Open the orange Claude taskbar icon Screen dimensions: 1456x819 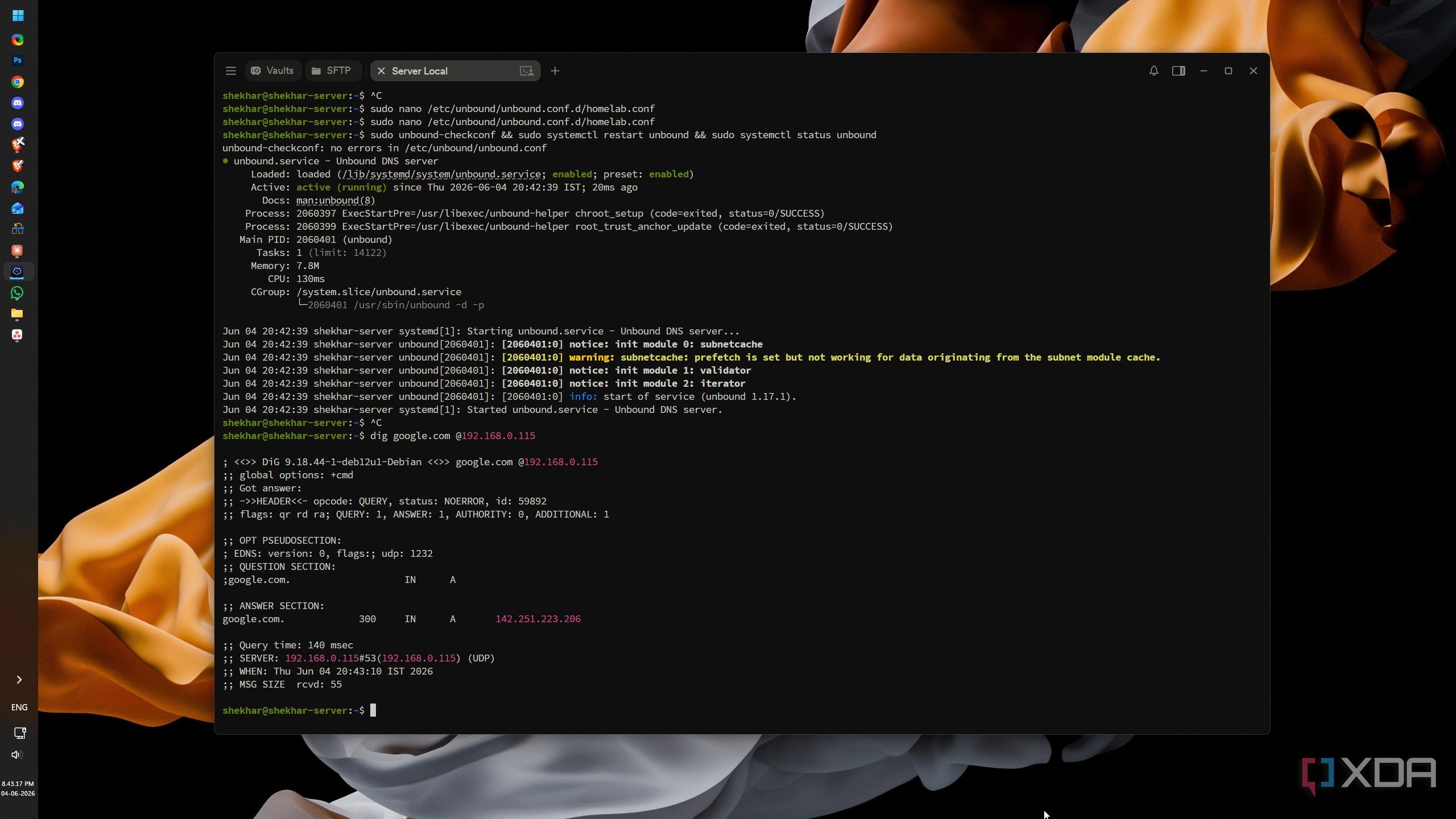(x=17, y=251)
